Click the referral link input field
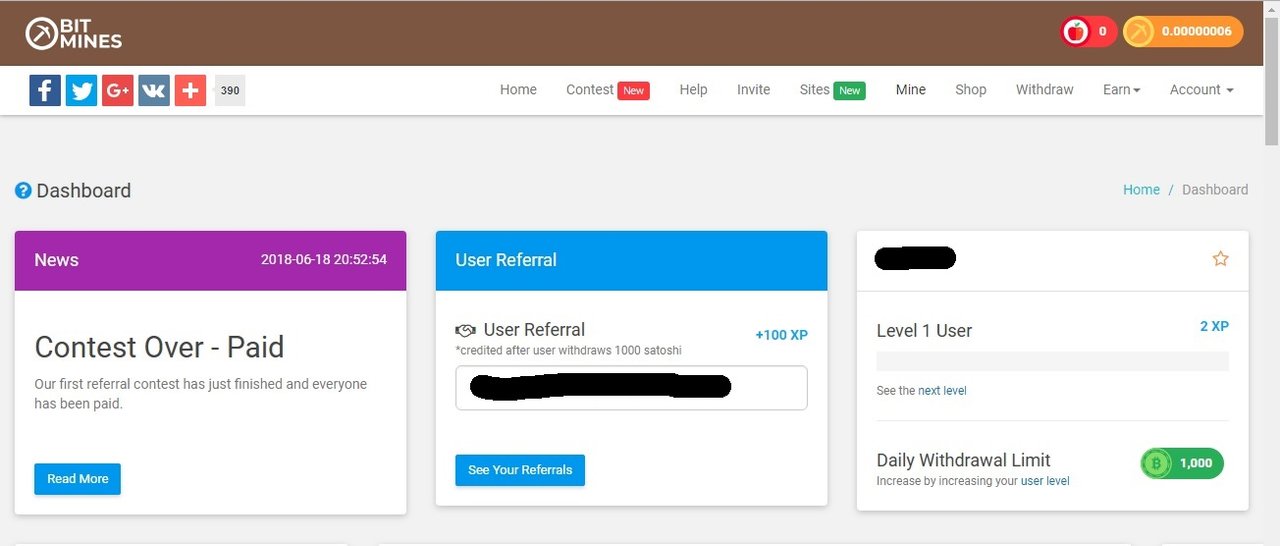This screenshot has width=1280, height=546. click(631, 387)
